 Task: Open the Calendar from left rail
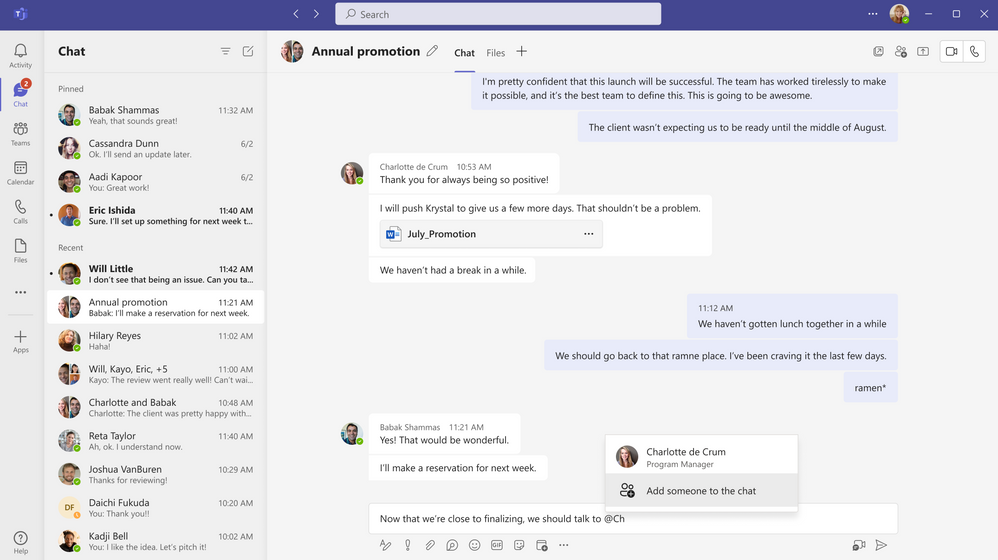20,174
